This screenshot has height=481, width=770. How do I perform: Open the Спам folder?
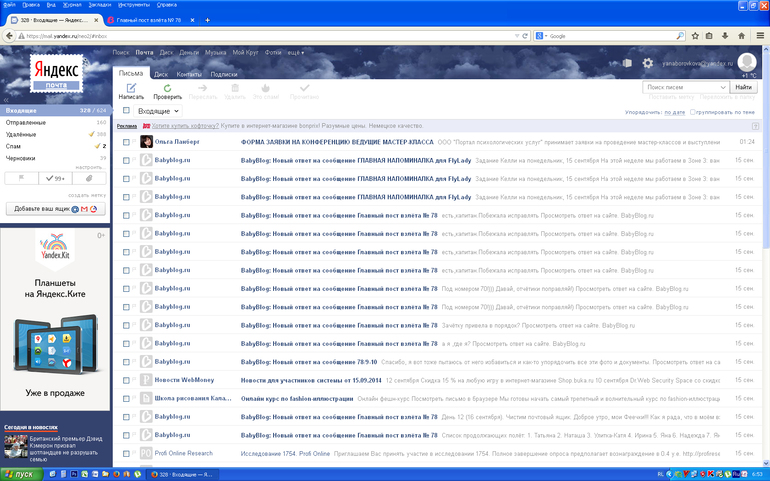(x=14, y=146)
